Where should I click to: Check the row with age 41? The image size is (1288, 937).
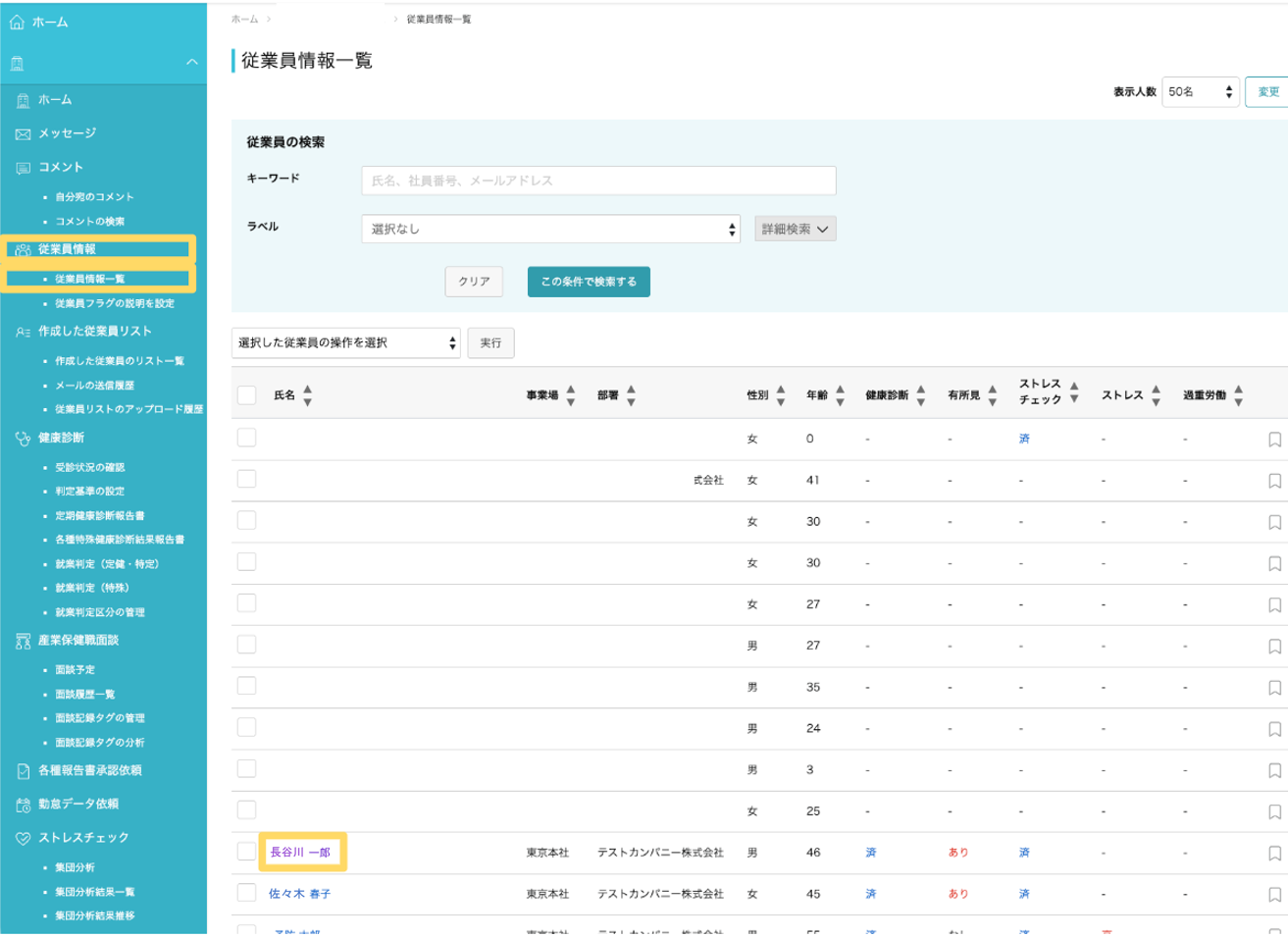tap(246, 479)
